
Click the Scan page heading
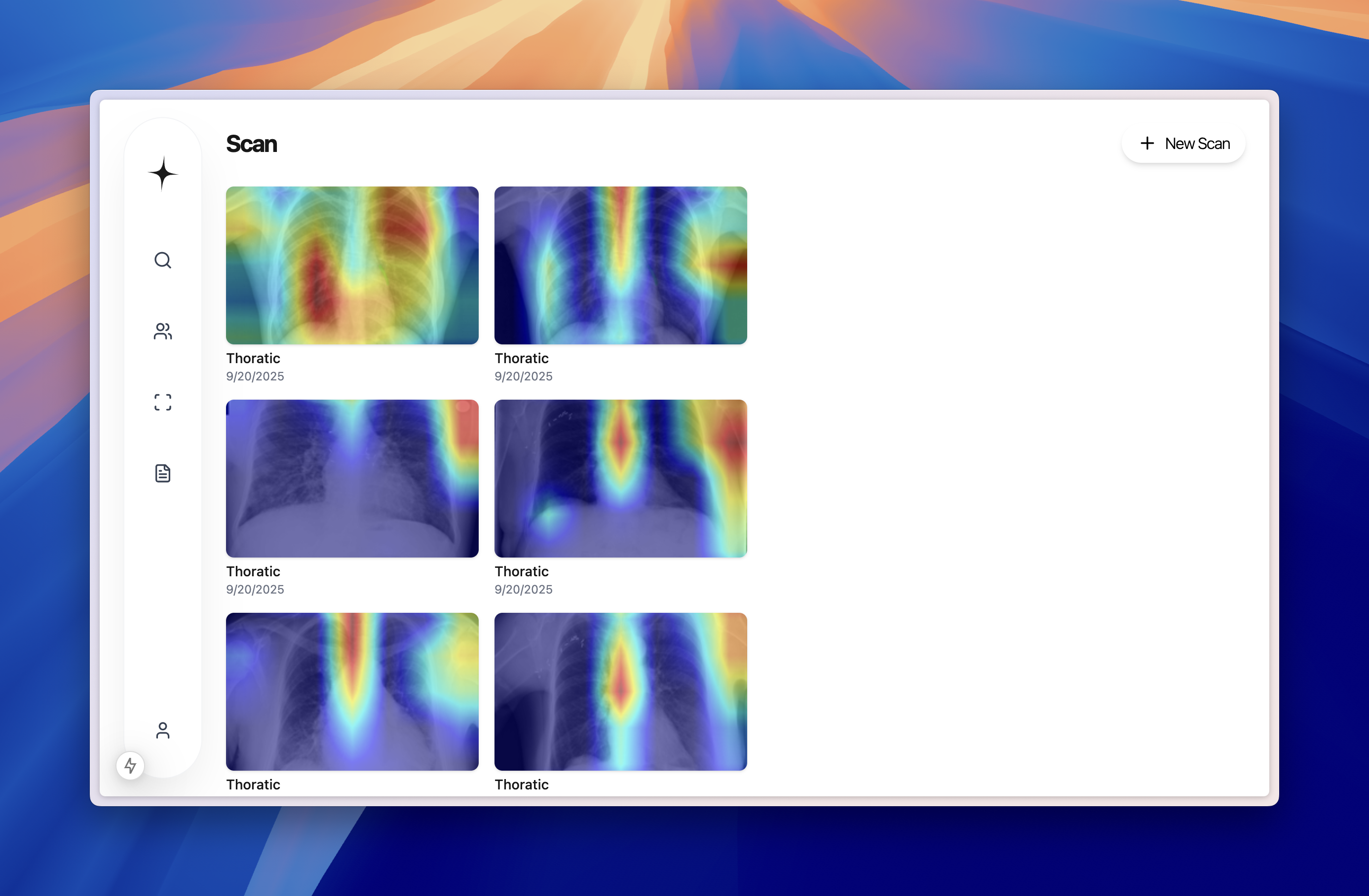coord(251,144)
